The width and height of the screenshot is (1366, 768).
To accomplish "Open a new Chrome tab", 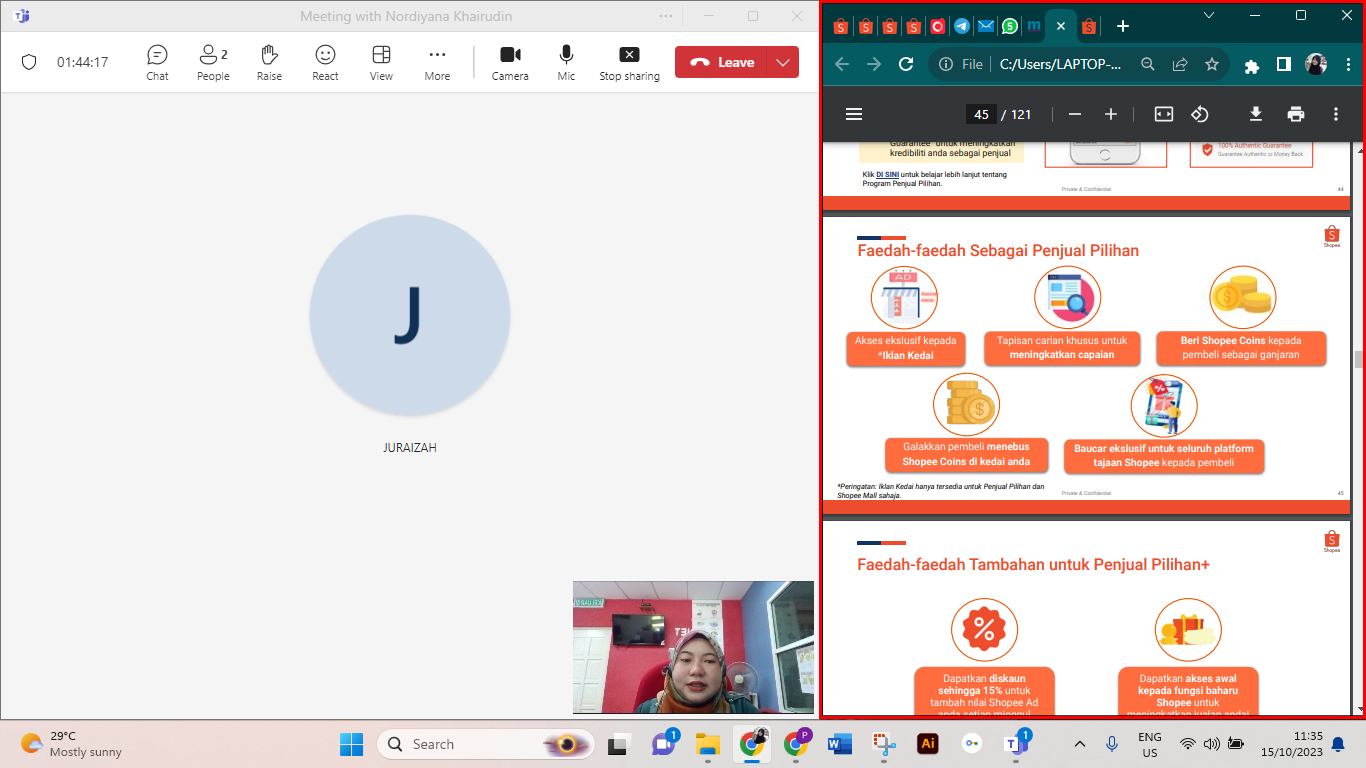I will (x=1122, y=26).
